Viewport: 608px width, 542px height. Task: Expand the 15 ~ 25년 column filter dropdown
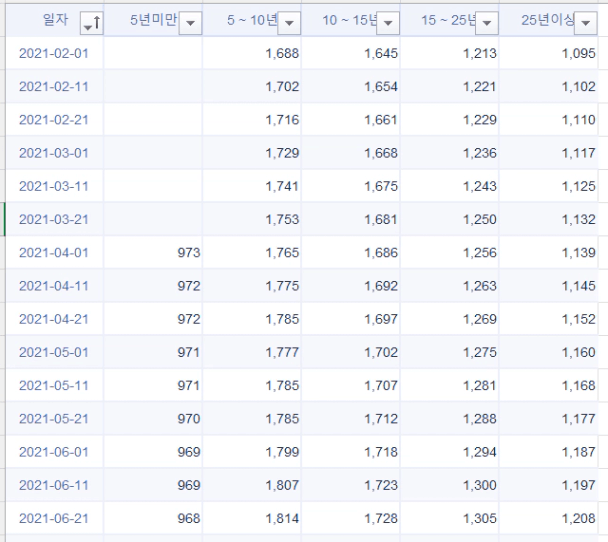[486, 22]
